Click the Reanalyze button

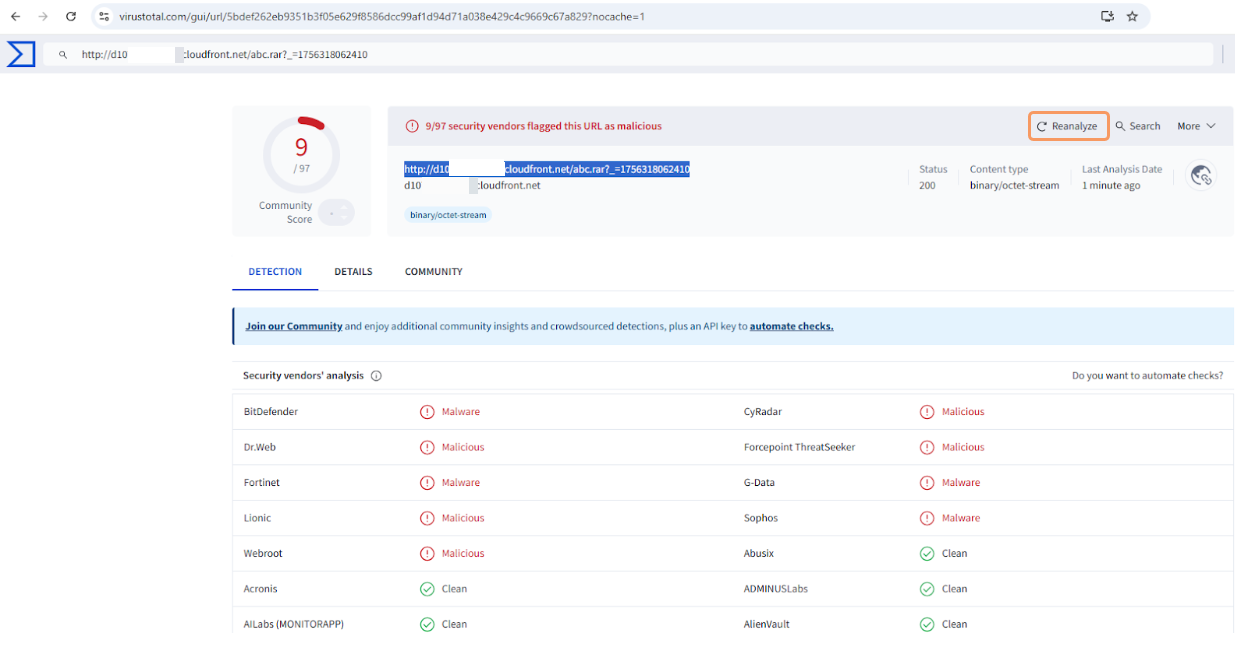click(x=1068, y=126)
